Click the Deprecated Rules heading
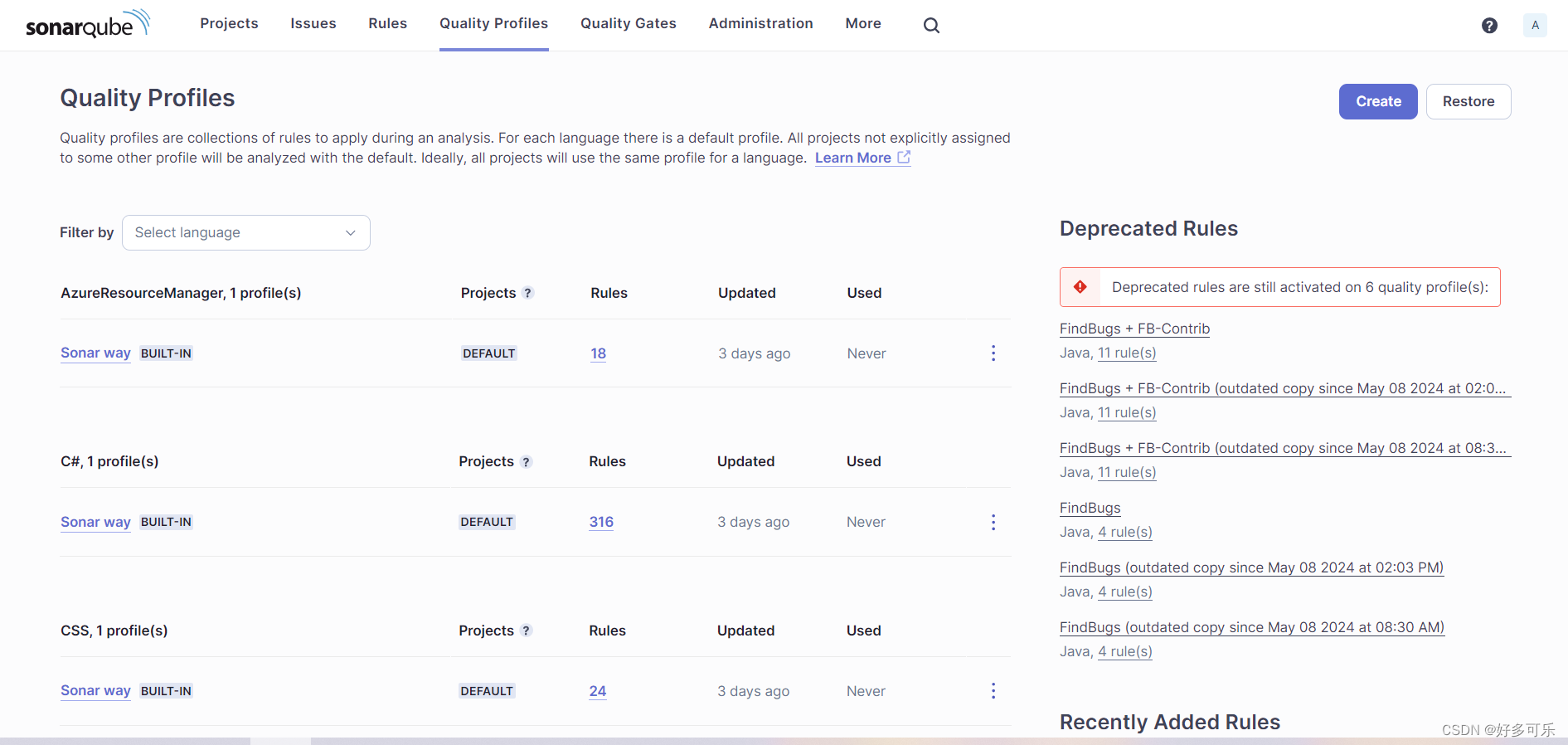1568x745 pixels. (1148, 228)
